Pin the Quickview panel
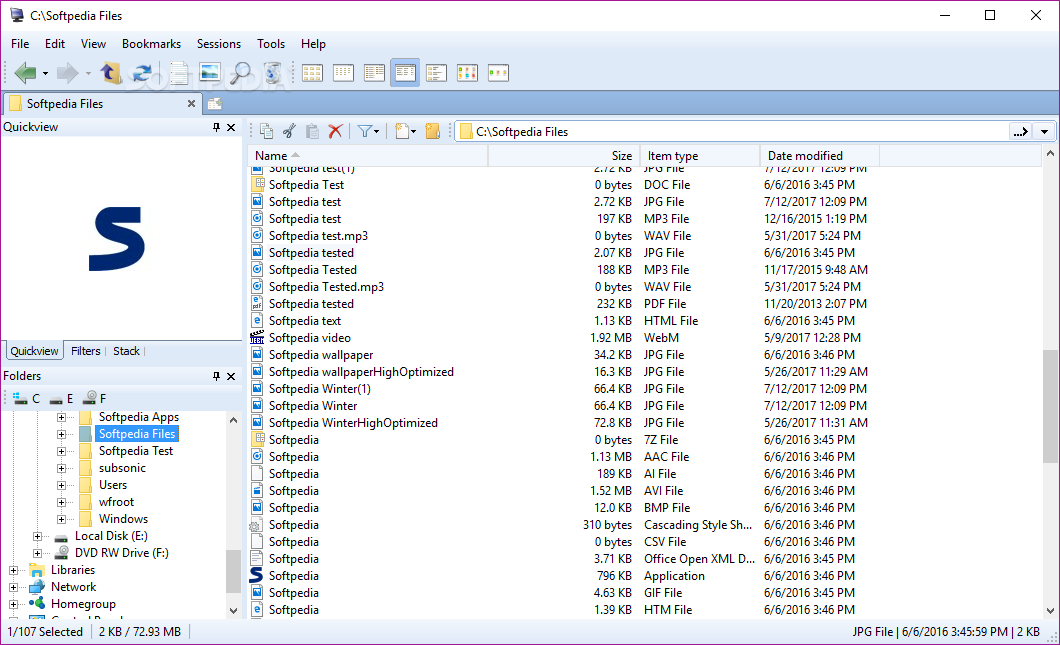This screenshot has width=1060, height=645. pos(216,127)
